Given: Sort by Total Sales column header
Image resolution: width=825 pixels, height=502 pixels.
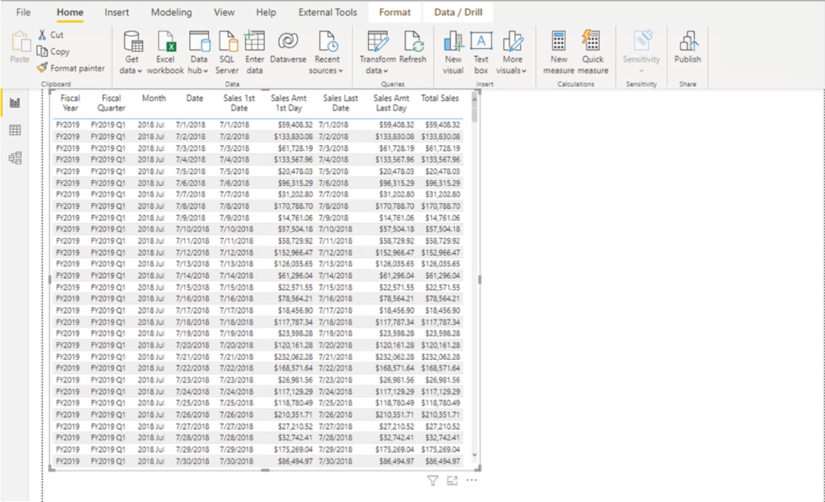Looking at the screenshot, I should [x=440, y=99].
